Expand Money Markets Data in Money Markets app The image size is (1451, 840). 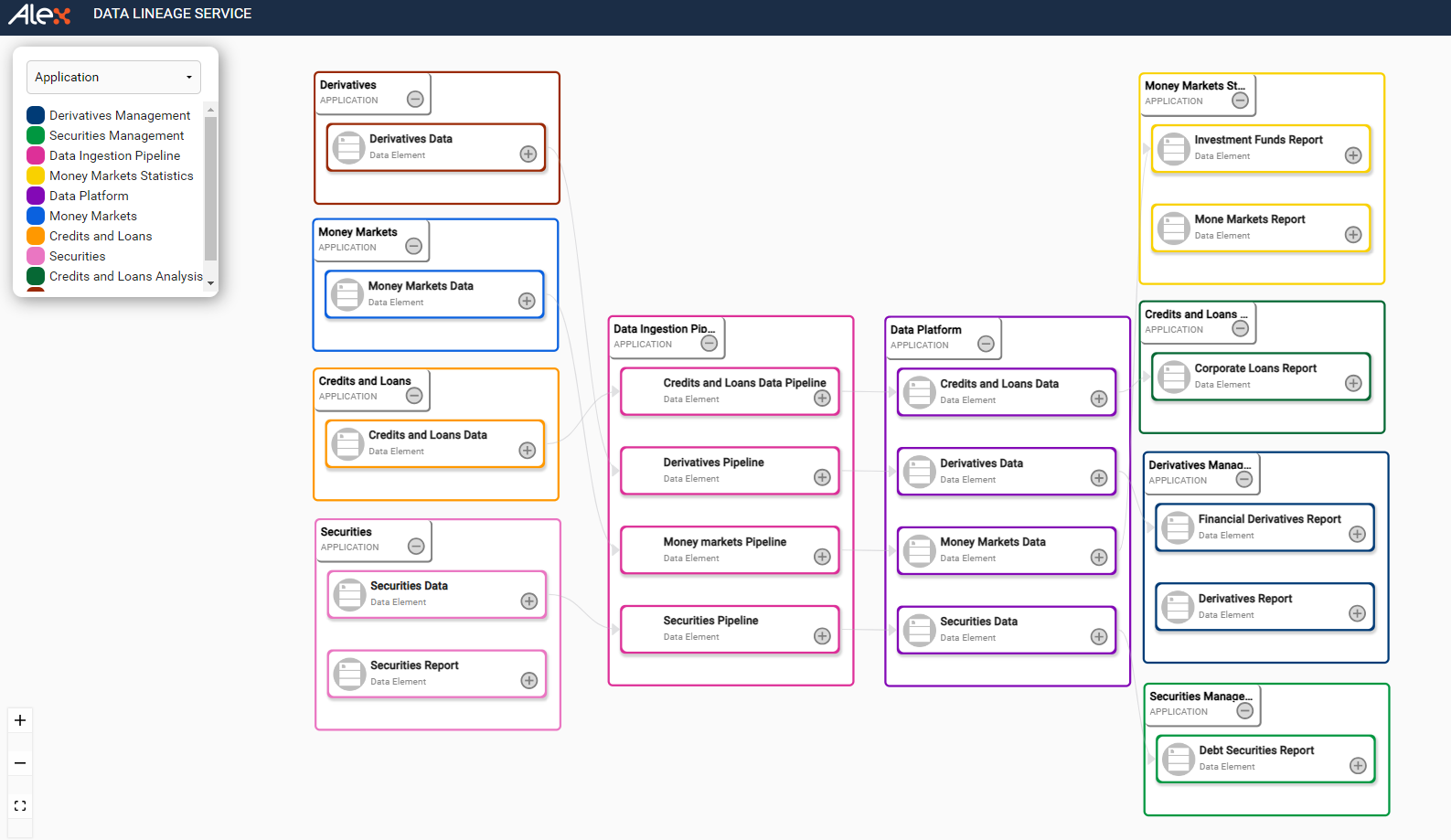pos(527,301)
